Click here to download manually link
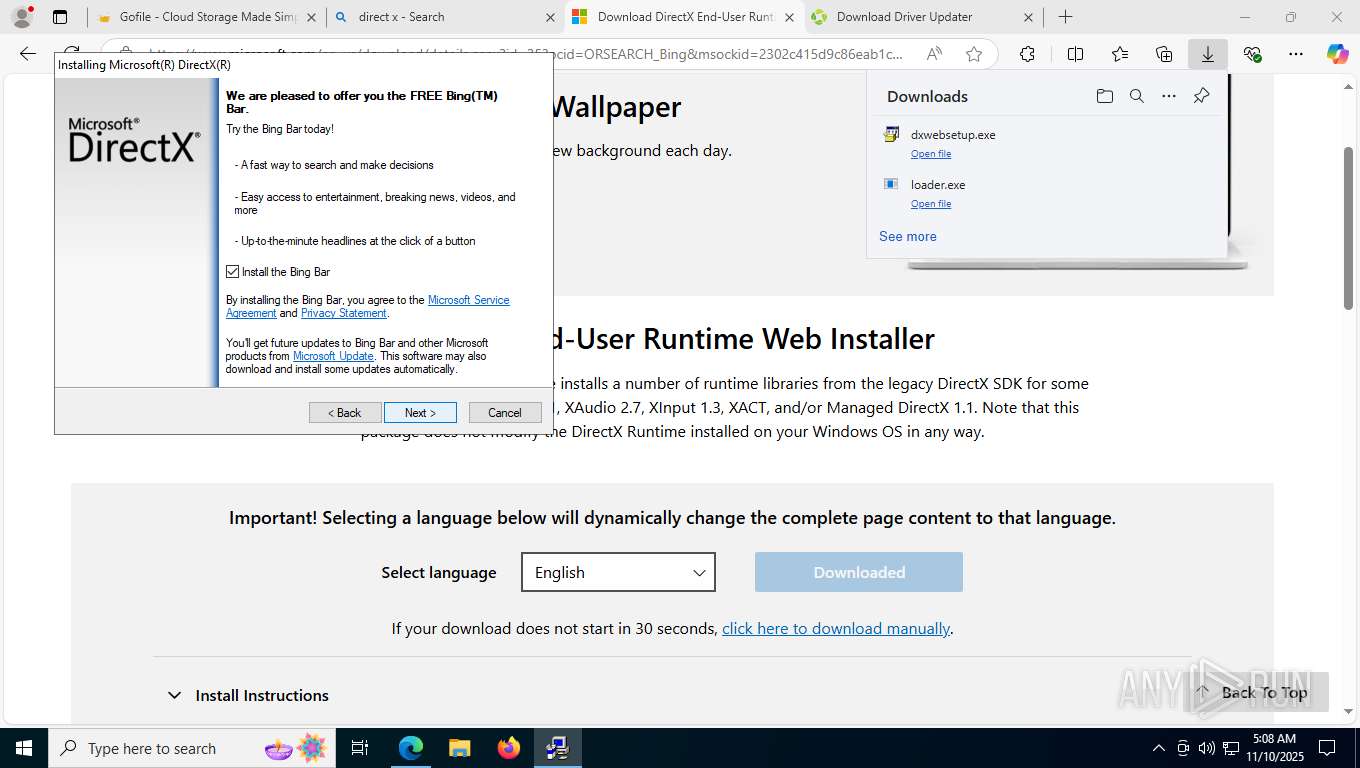 [x=836, y=629]
